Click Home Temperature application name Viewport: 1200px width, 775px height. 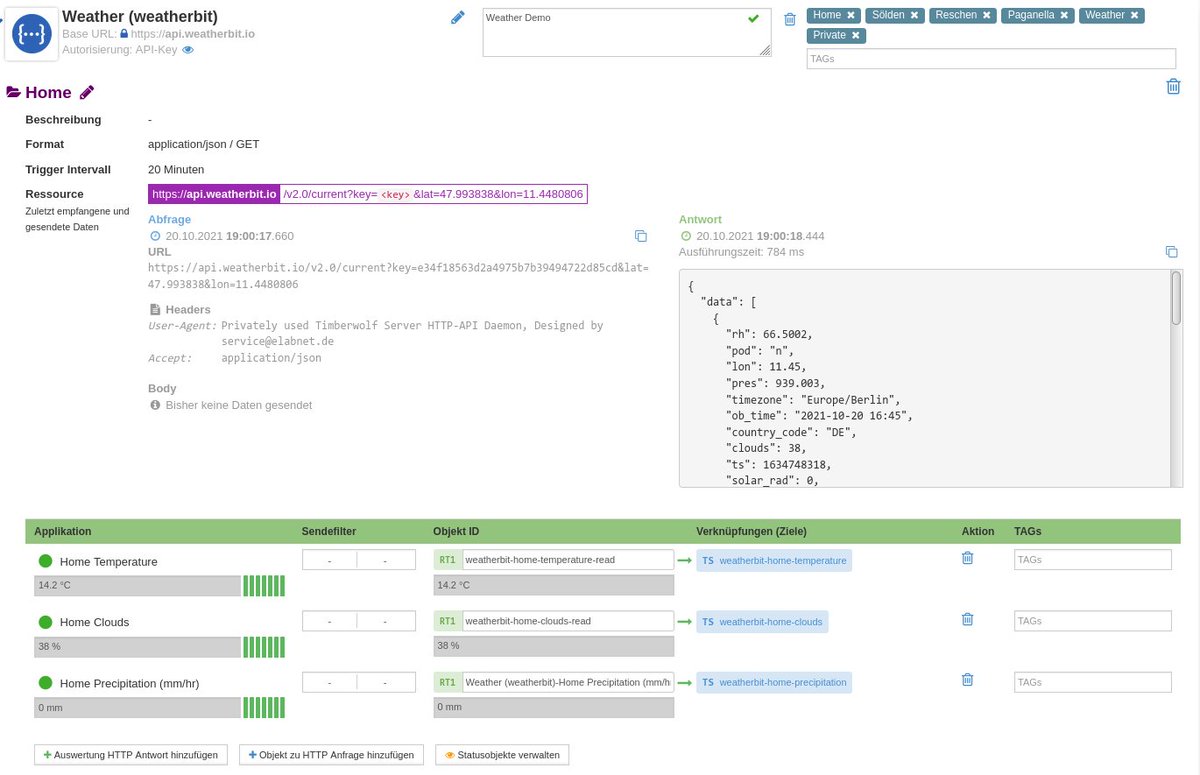point(108,561)
